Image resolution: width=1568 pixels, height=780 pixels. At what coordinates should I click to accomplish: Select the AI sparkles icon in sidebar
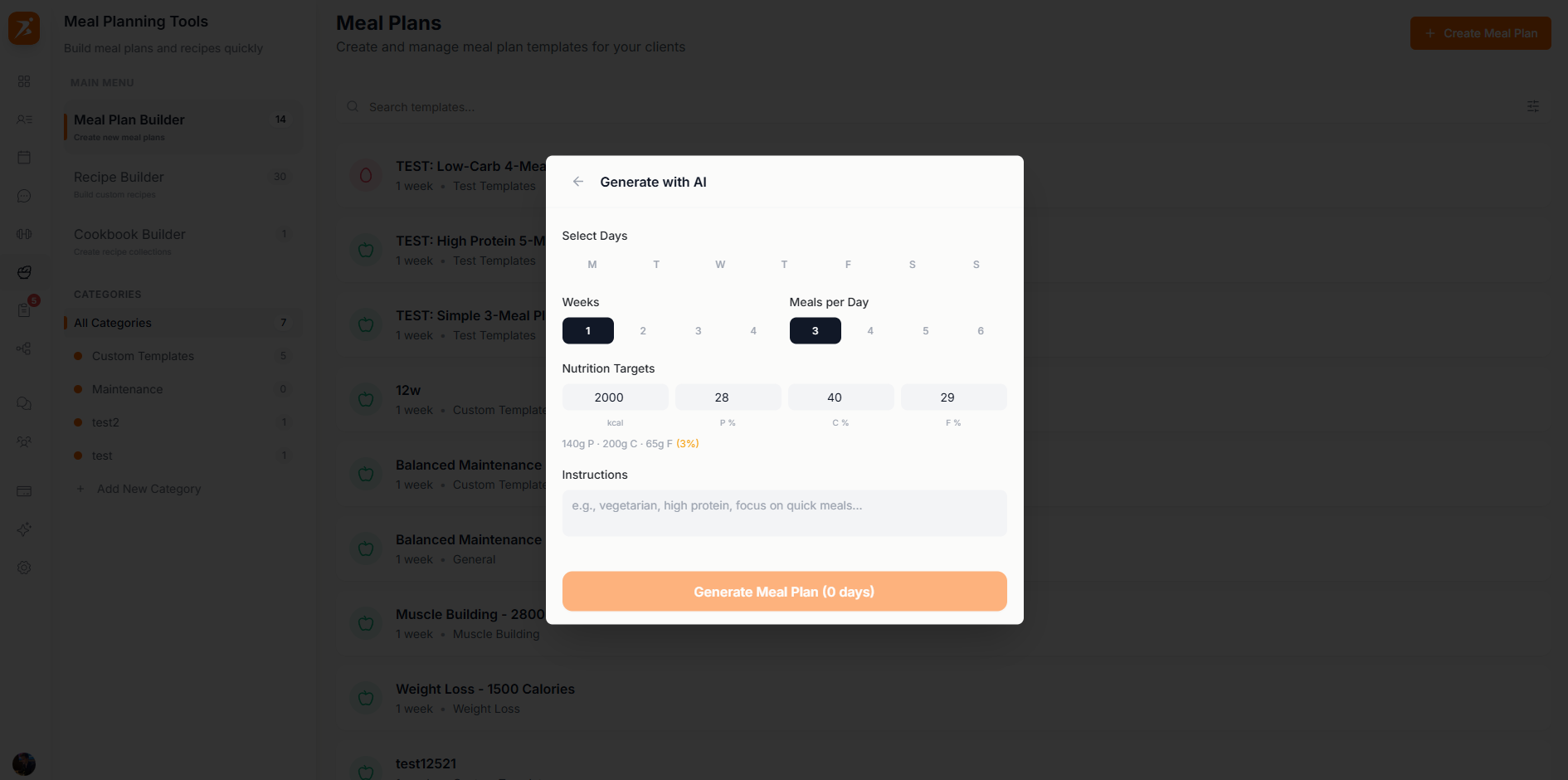pyautogui.click(x=24, y=529)
